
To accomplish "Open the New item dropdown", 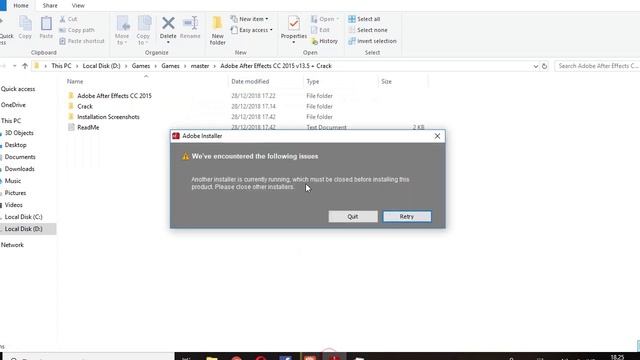I will tap(249, 19).
